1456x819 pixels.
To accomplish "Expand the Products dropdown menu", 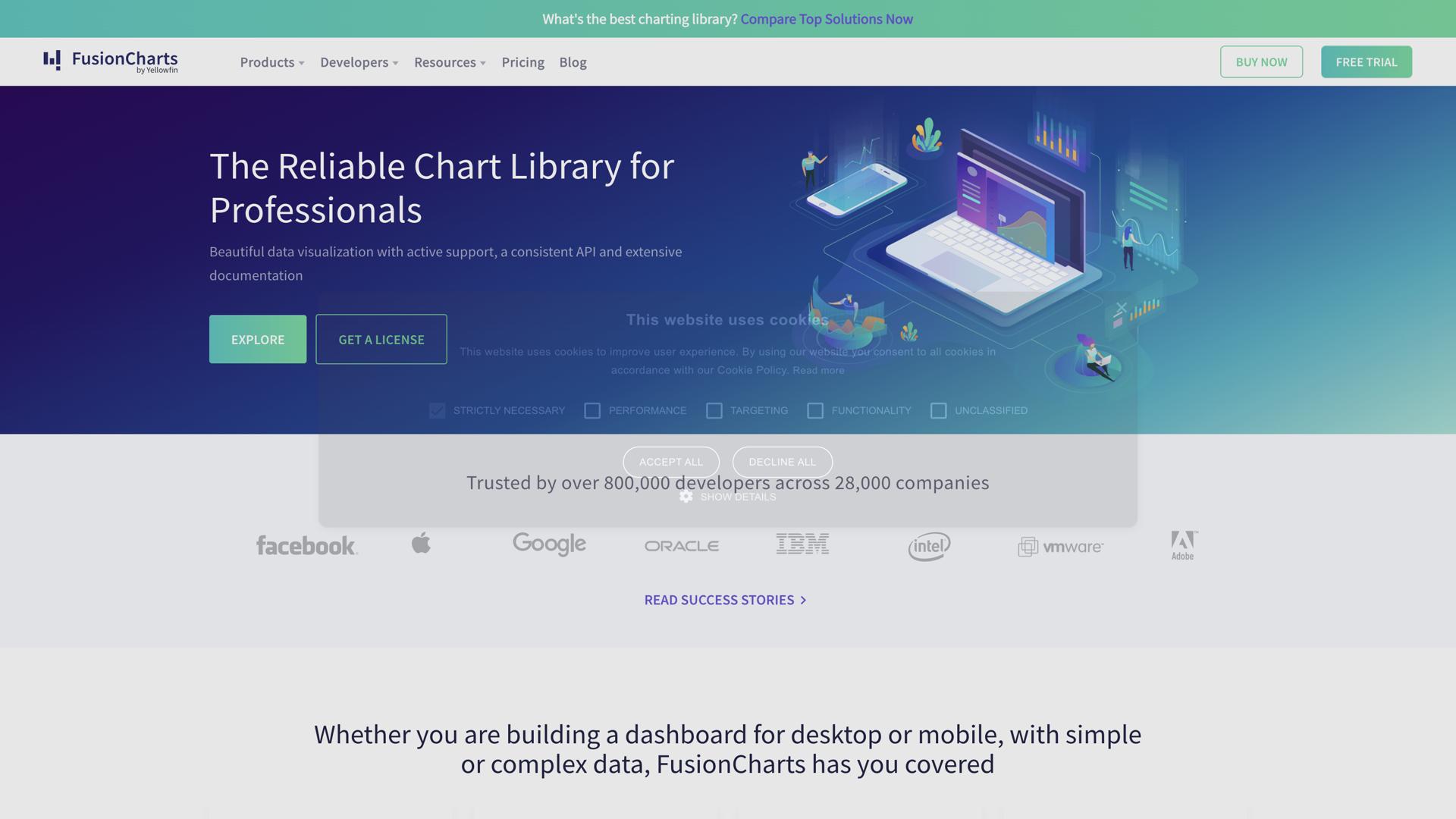I will 271,62.
